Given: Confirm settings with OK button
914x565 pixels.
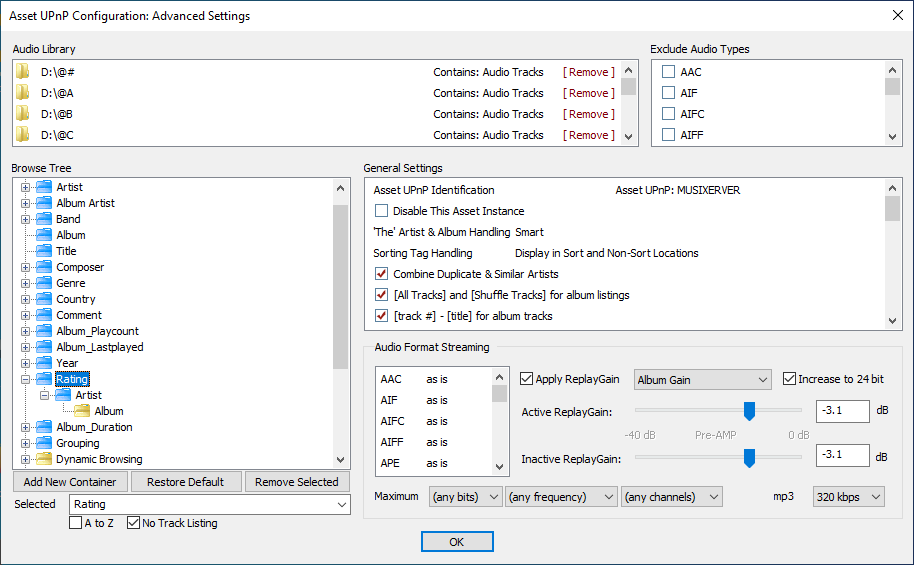Looking at the screenshot, I should (457, 542).
